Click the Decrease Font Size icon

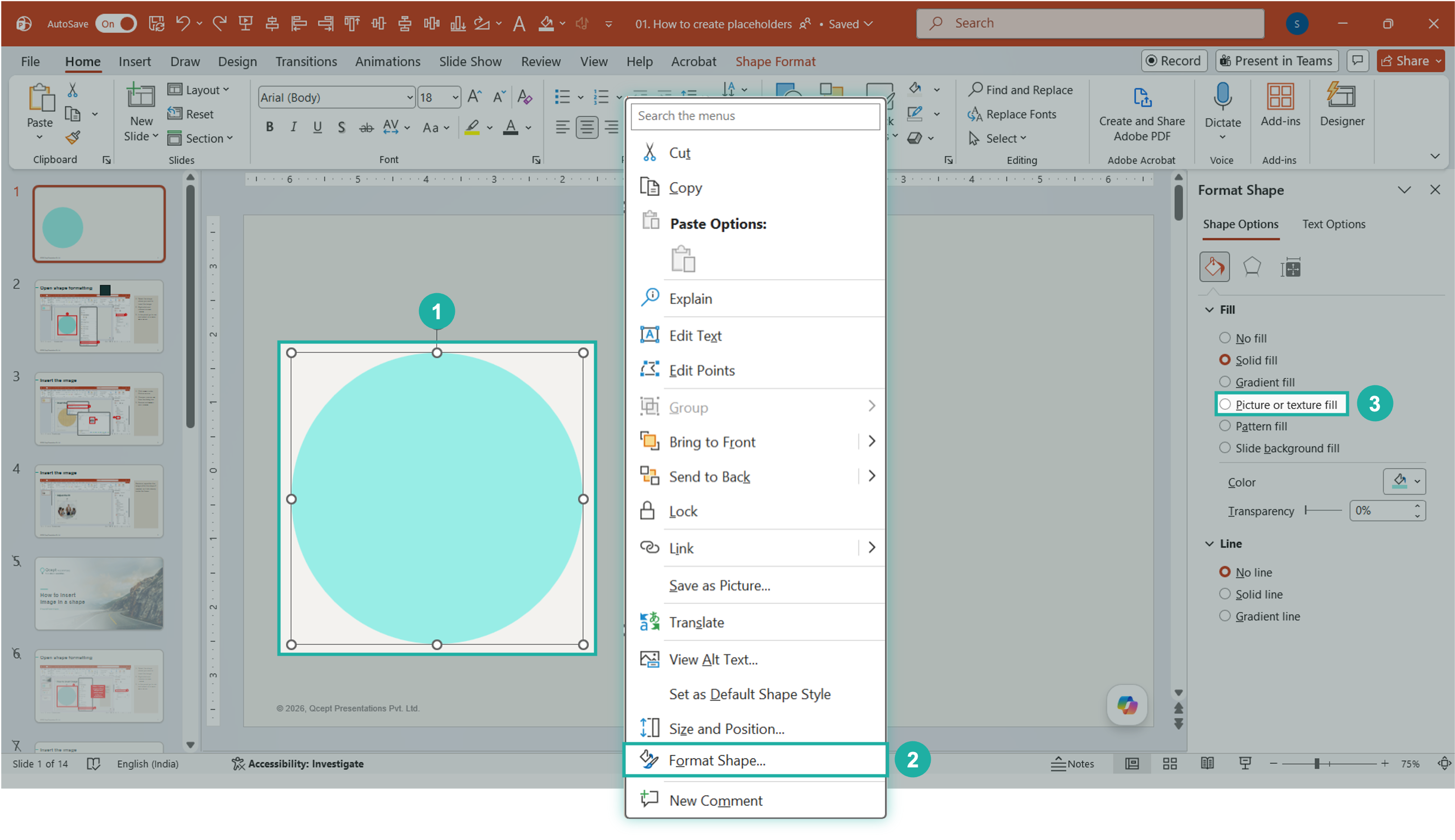[x=499, y=96]
